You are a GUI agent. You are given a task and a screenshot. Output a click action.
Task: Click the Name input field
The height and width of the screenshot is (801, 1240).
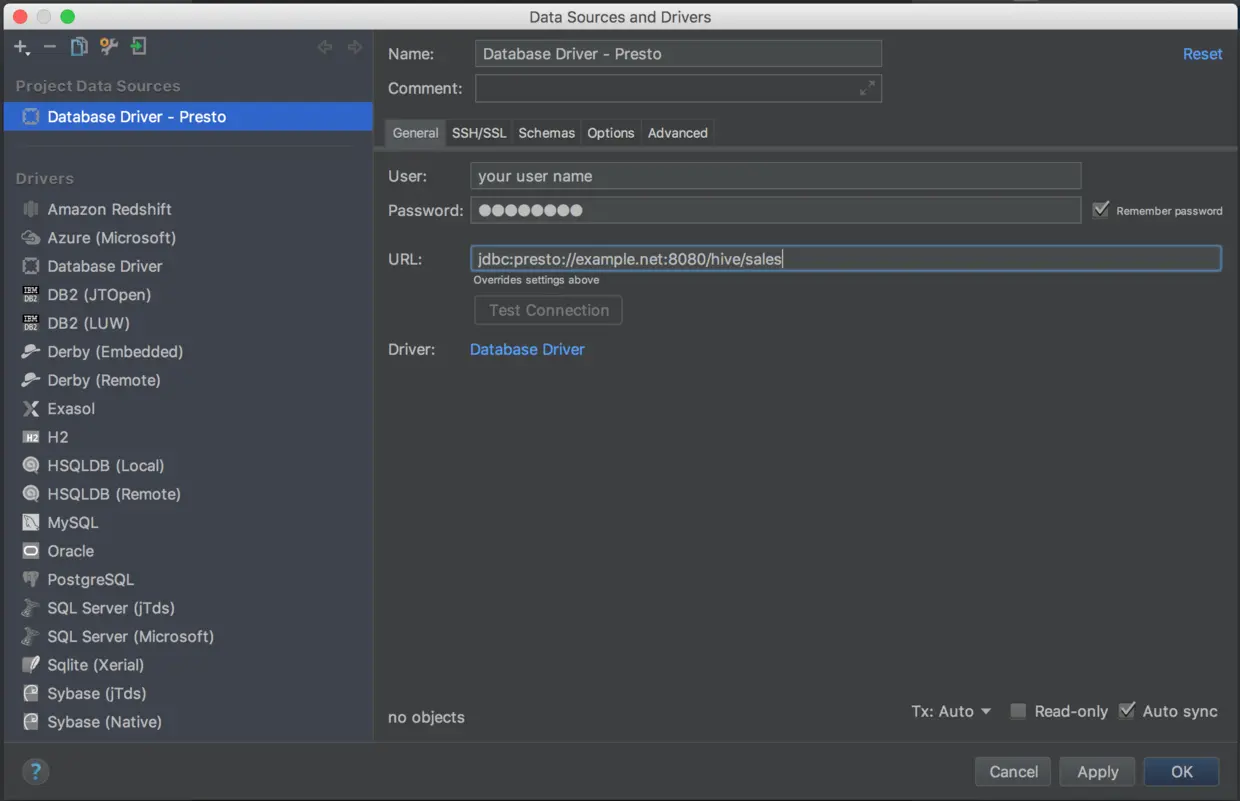678,54
